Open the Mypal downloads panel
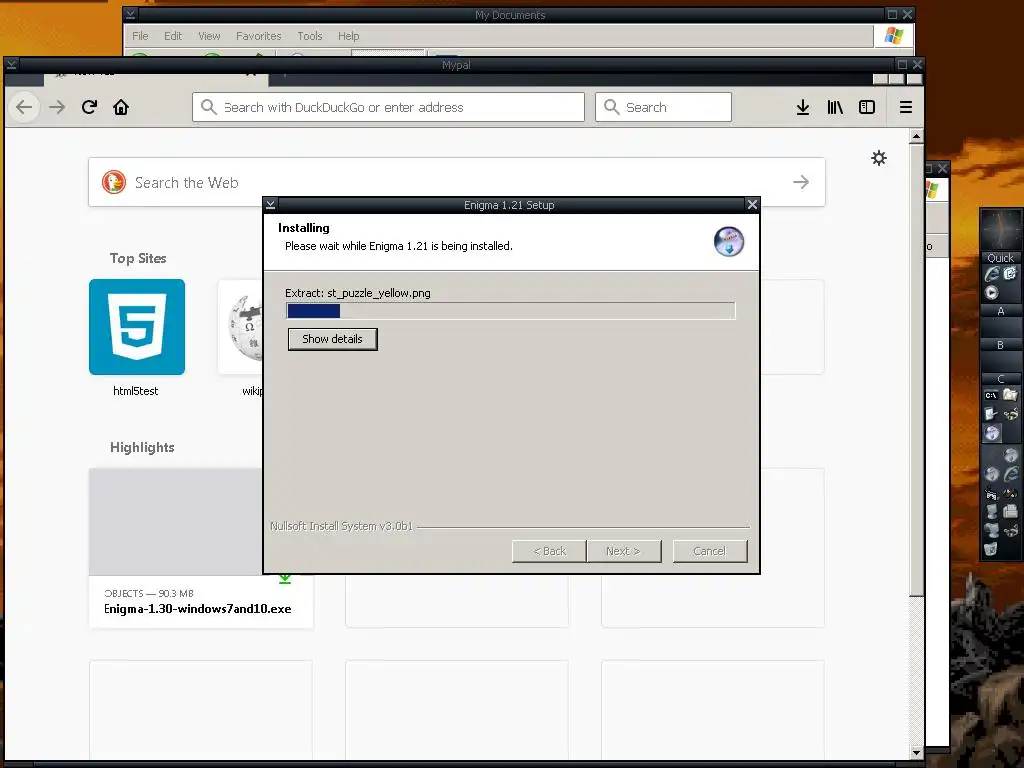 803,107
